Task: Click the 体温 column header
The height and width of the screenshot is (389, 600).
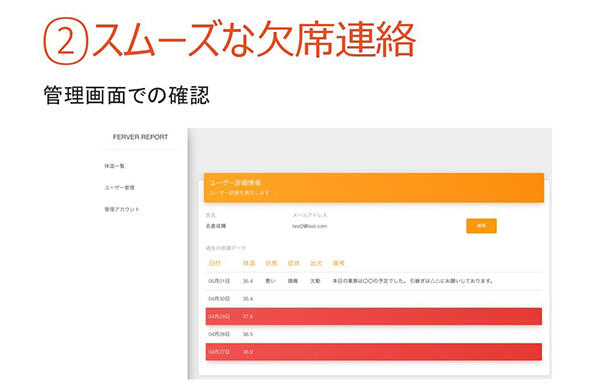Action: pyautogui.click(x=249, y=263)
